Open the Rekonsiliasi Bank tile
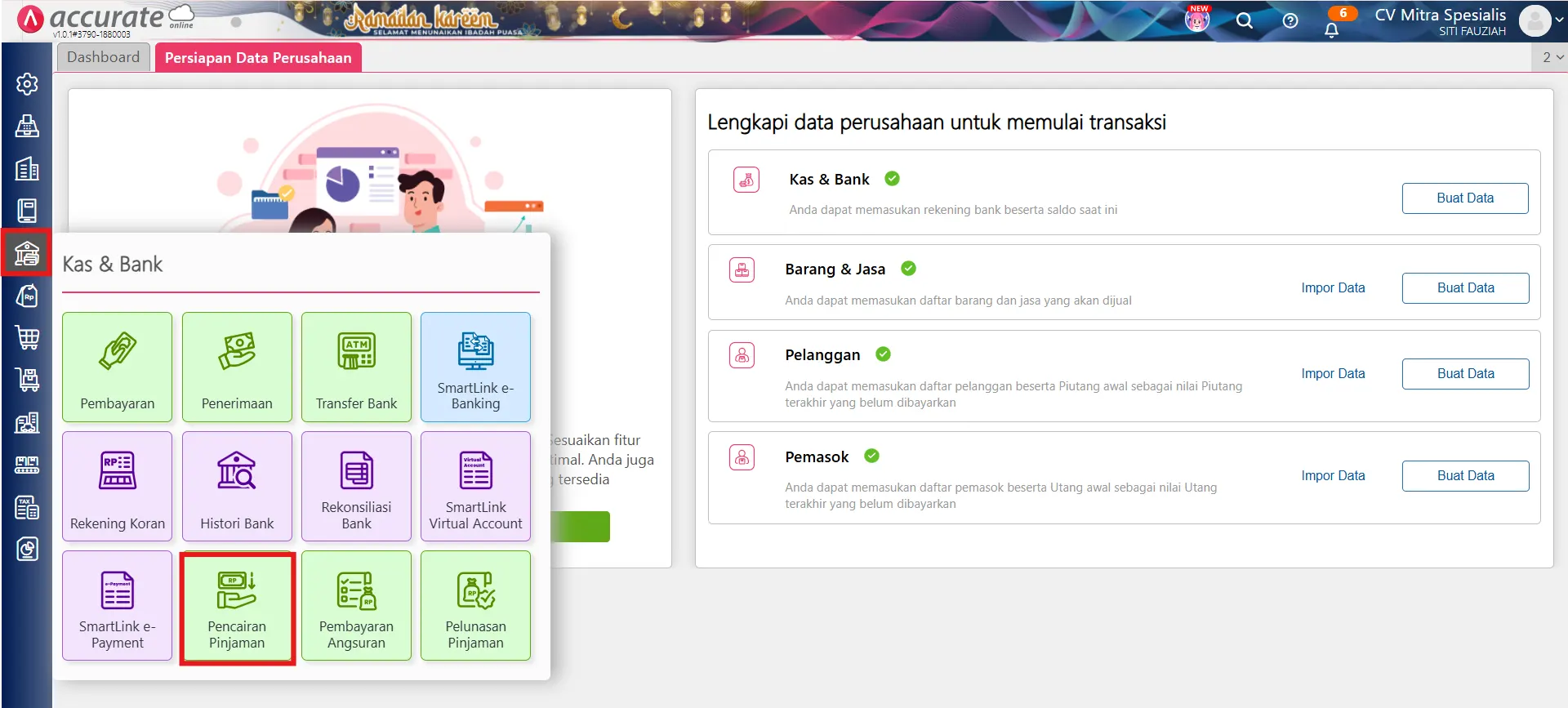1568x708 pixels. pyautogui.click(x=356, y=486)
